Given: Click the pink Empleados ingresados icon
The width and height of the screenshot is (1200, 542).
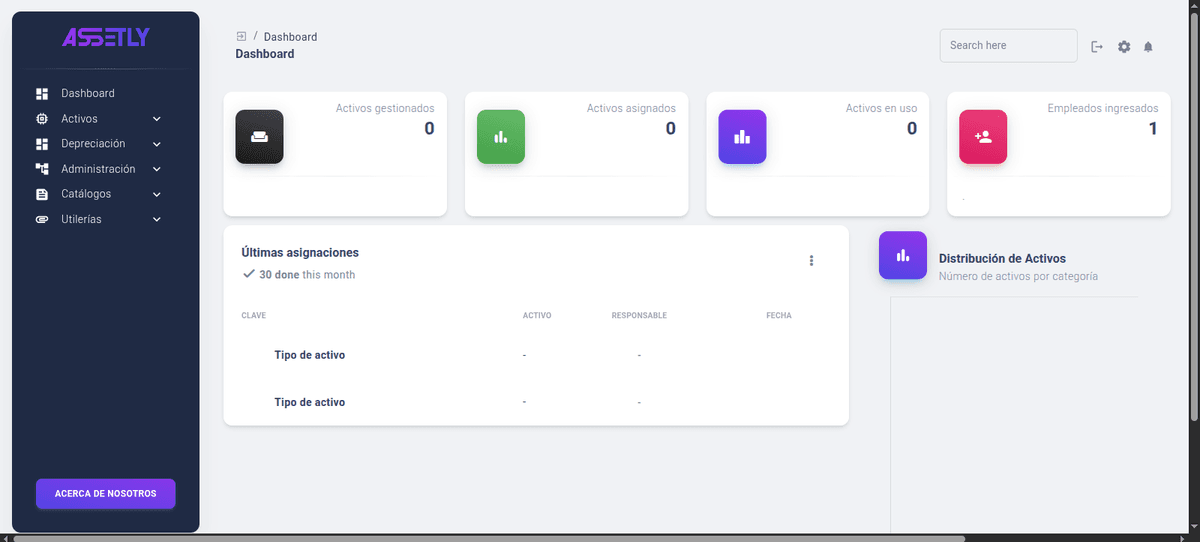Looking at the screenshot, I should (x=983, y=137).
